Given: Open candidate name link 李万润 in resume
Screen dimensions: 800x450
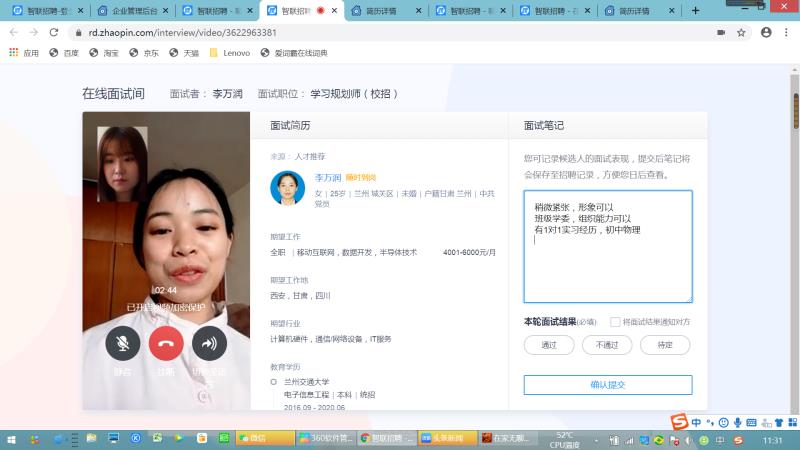Looking at the screenshot, I should (327, 177).
